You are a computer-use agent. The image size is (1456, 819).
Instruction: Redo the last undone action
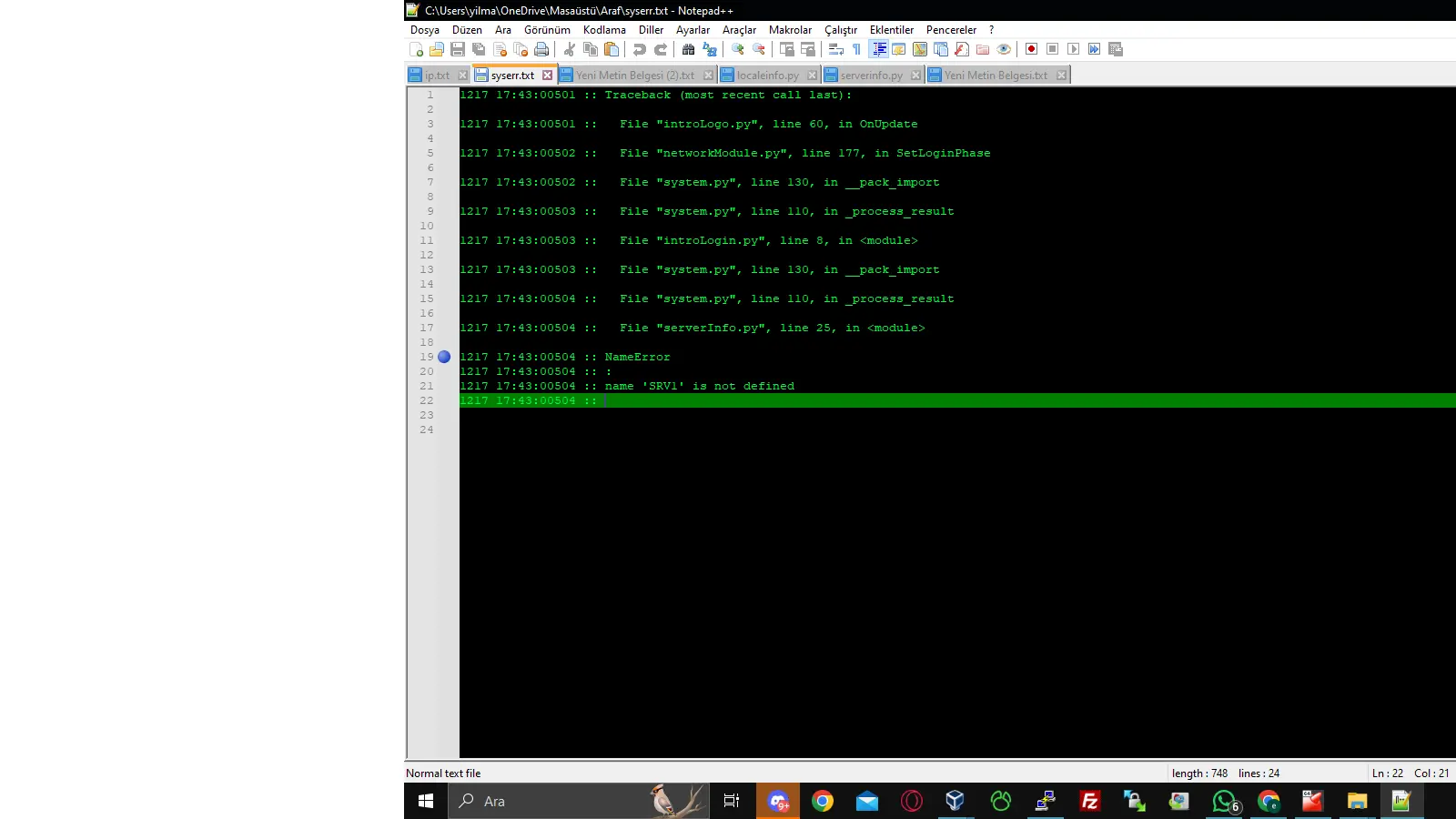(661, 49)
